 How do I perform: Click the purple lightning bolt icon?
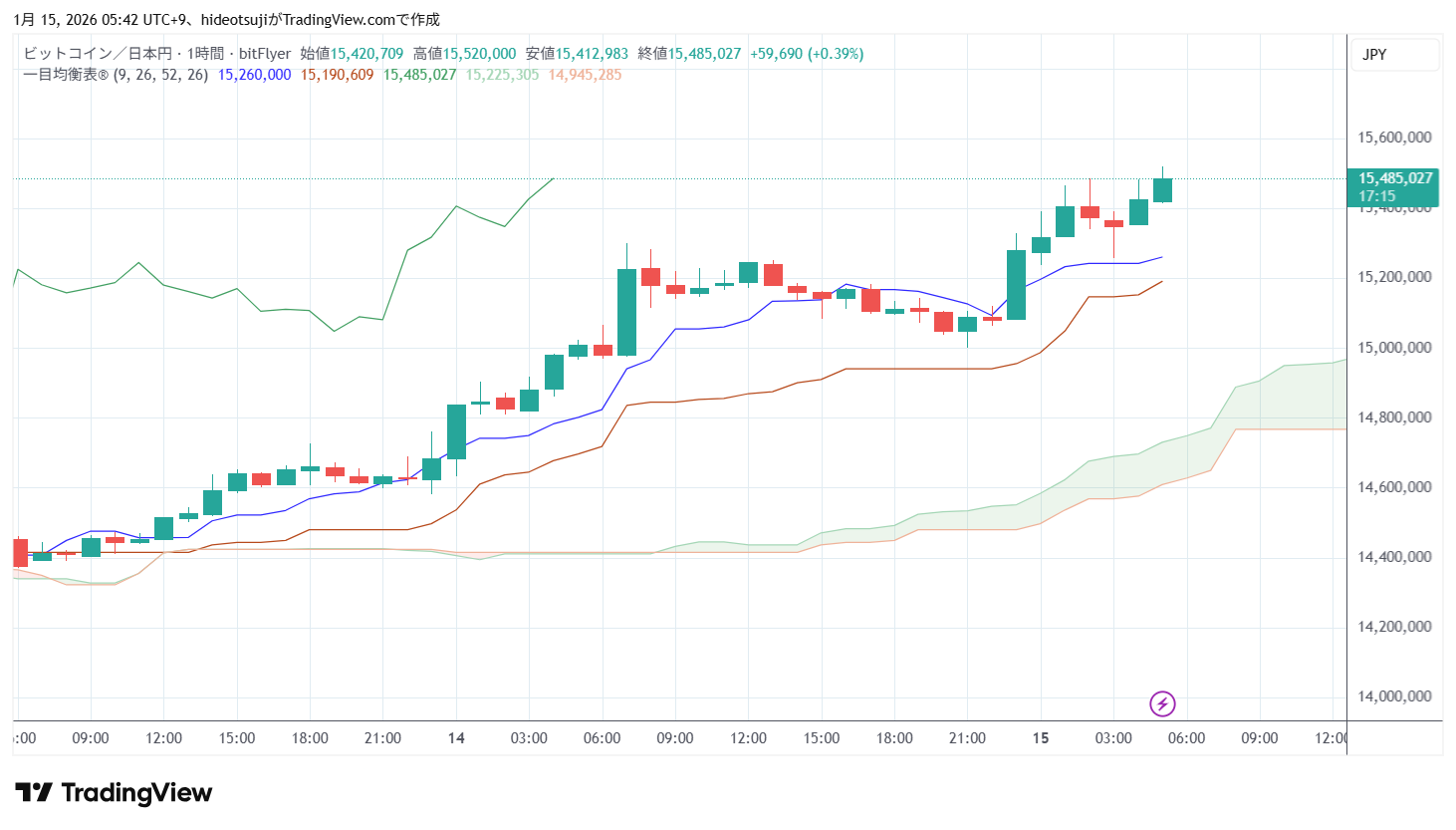click(x=1162, y=704)
